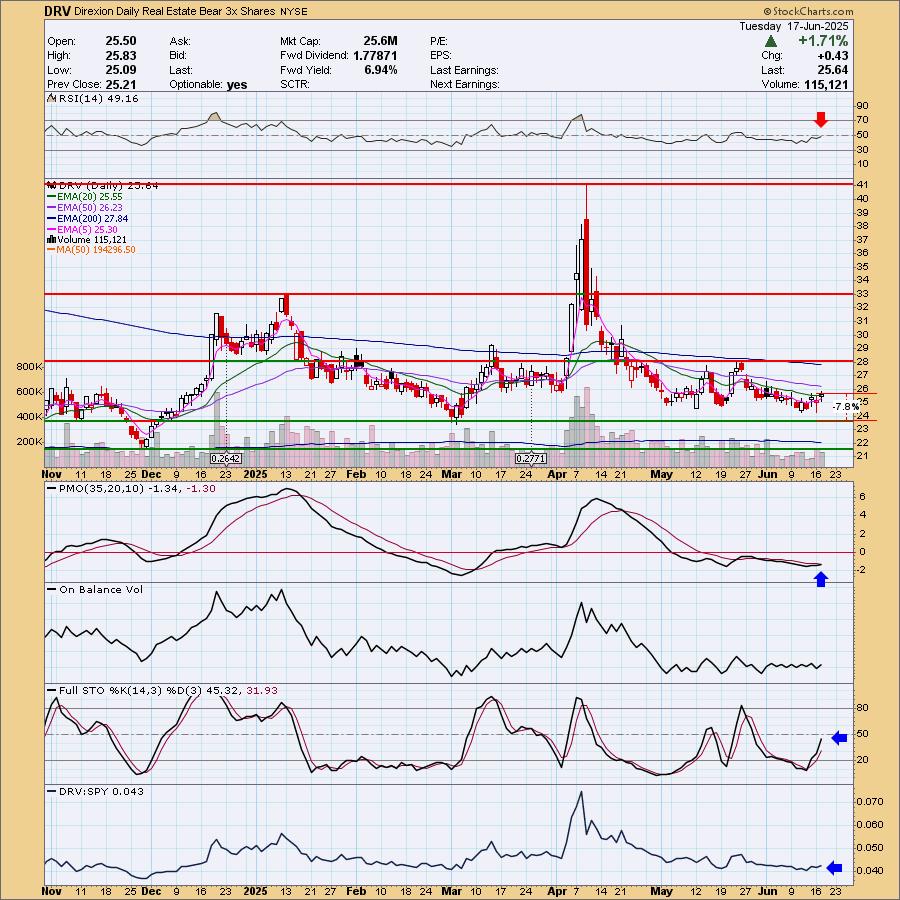Click the volume bars icon in legend
The image size is (900, 900).
pyautogui.click(x=51, y=239)
